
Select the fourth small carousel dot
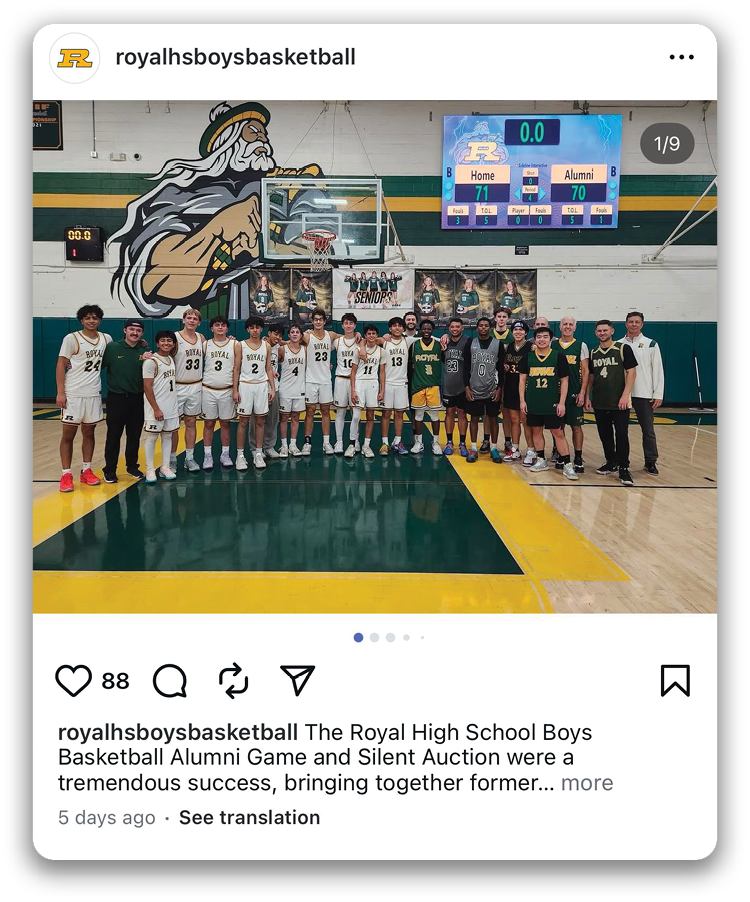(407, 637)
